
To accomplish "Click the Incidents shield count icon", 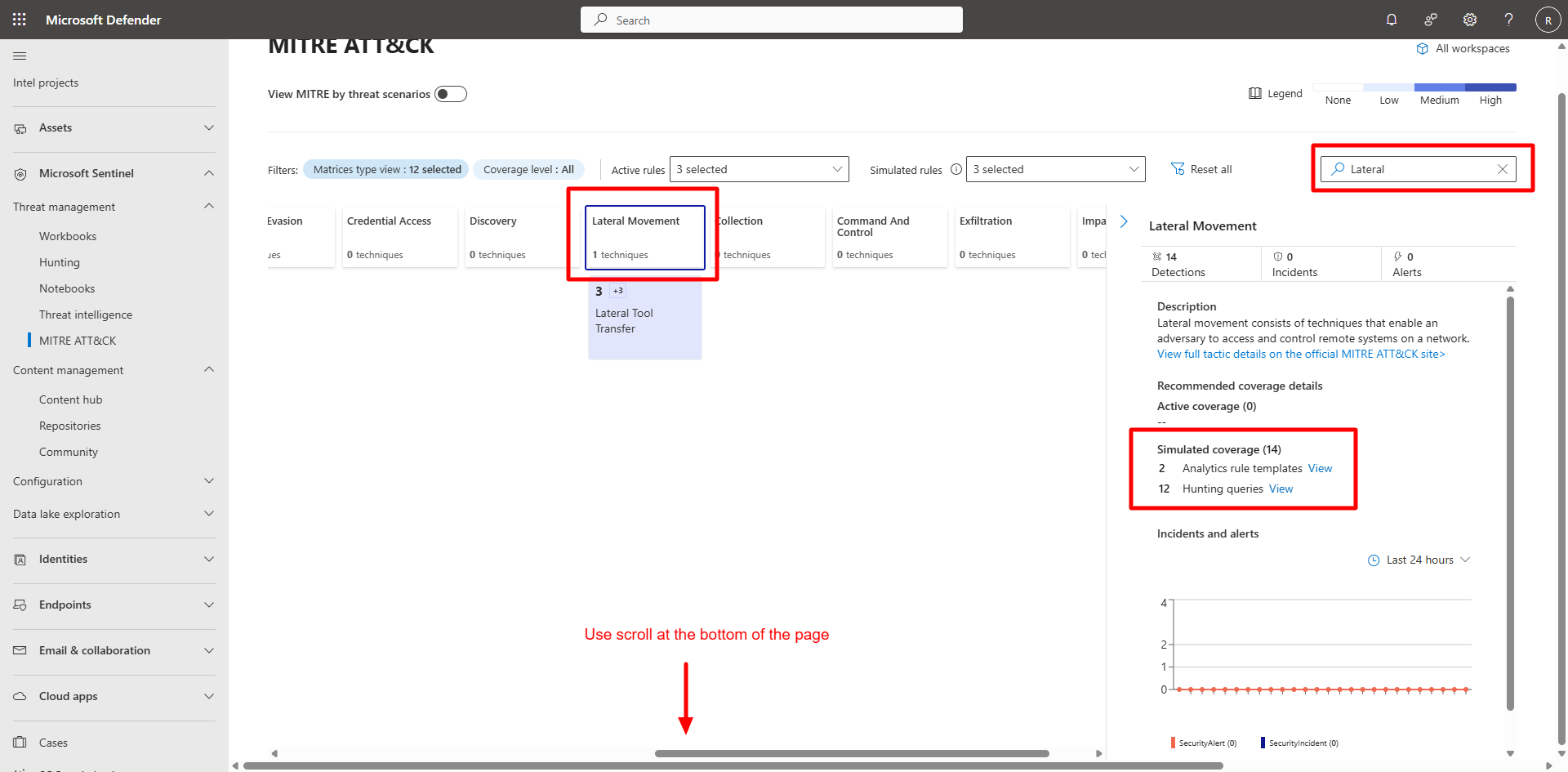I will click(x=1278, y=257).
